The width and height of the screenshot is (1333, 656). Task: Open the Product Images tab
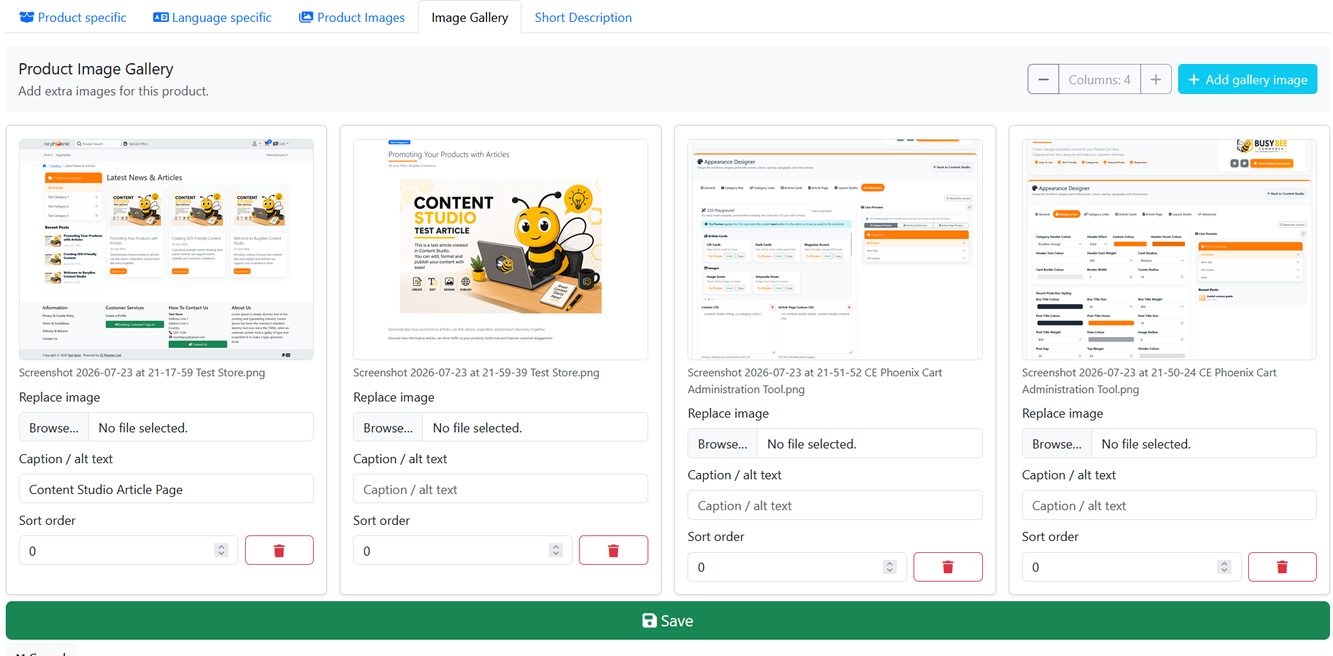pos(352,17)
